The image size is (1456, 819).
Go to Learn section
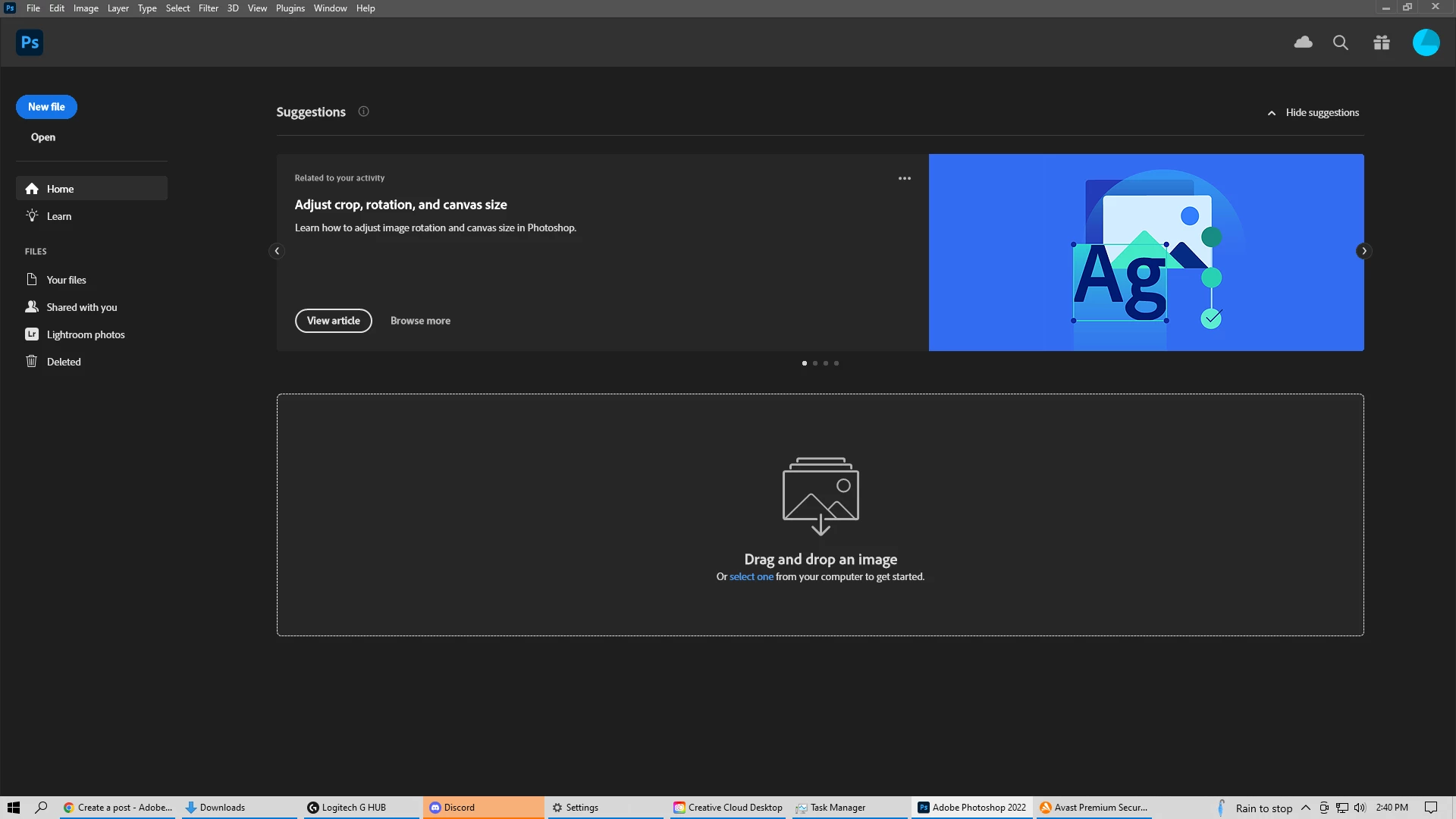point(59,216)
